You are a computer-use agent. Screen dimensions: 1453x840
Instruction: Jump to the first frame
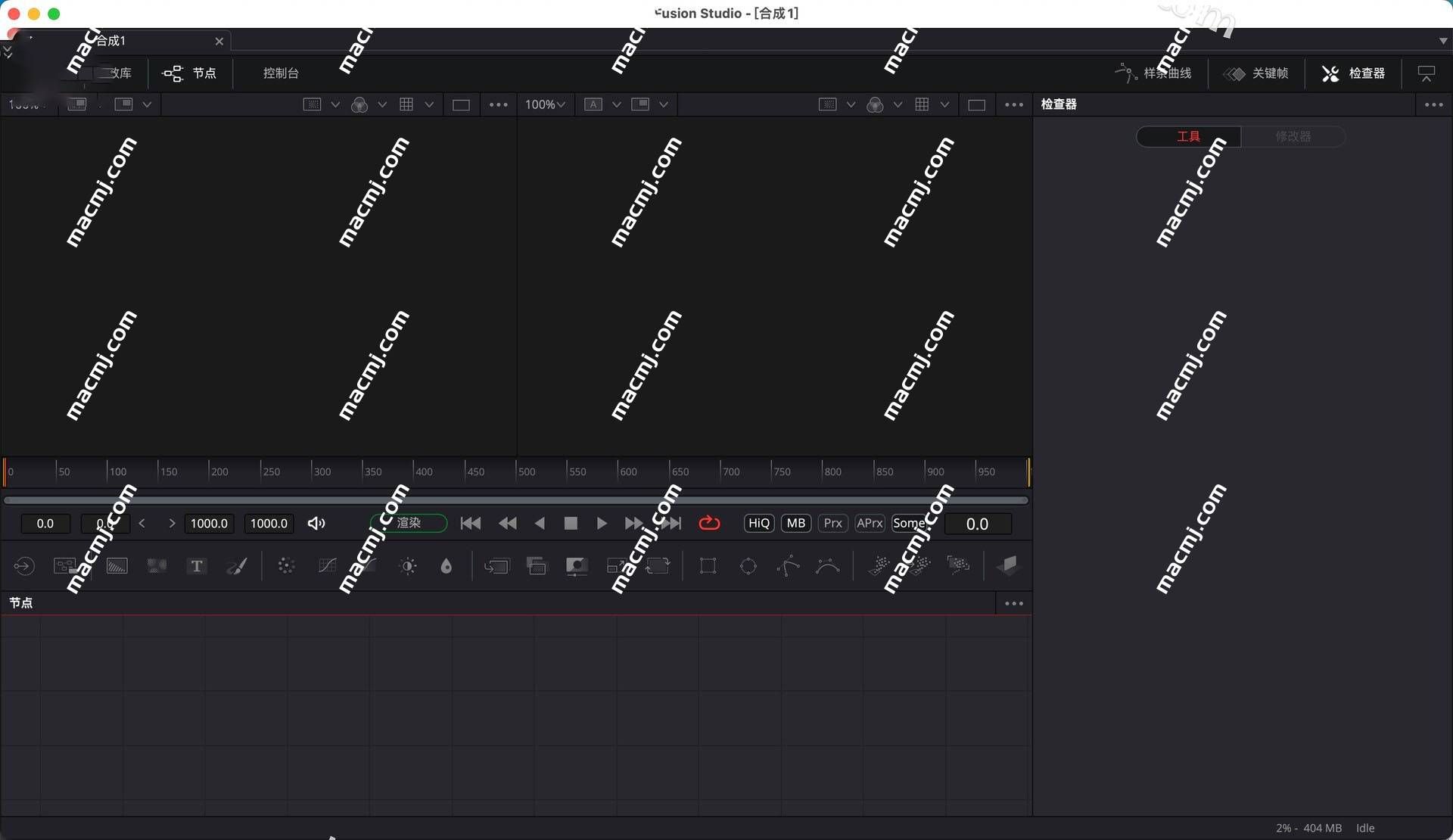point(471,523)
